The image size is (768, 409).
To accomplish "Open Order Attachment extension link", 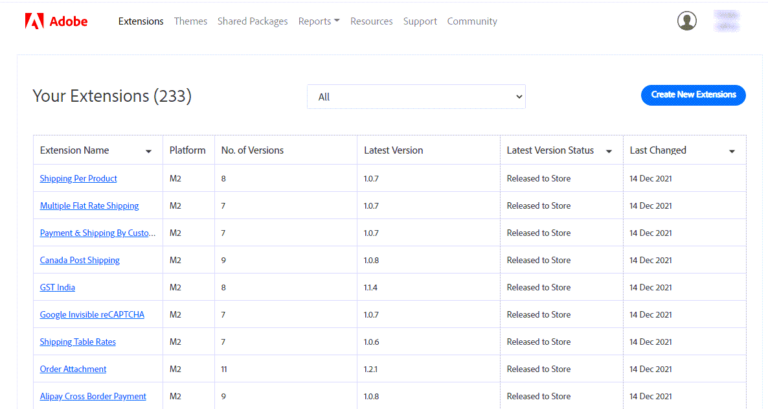I will pyautogui.click(x=73, y=369).
